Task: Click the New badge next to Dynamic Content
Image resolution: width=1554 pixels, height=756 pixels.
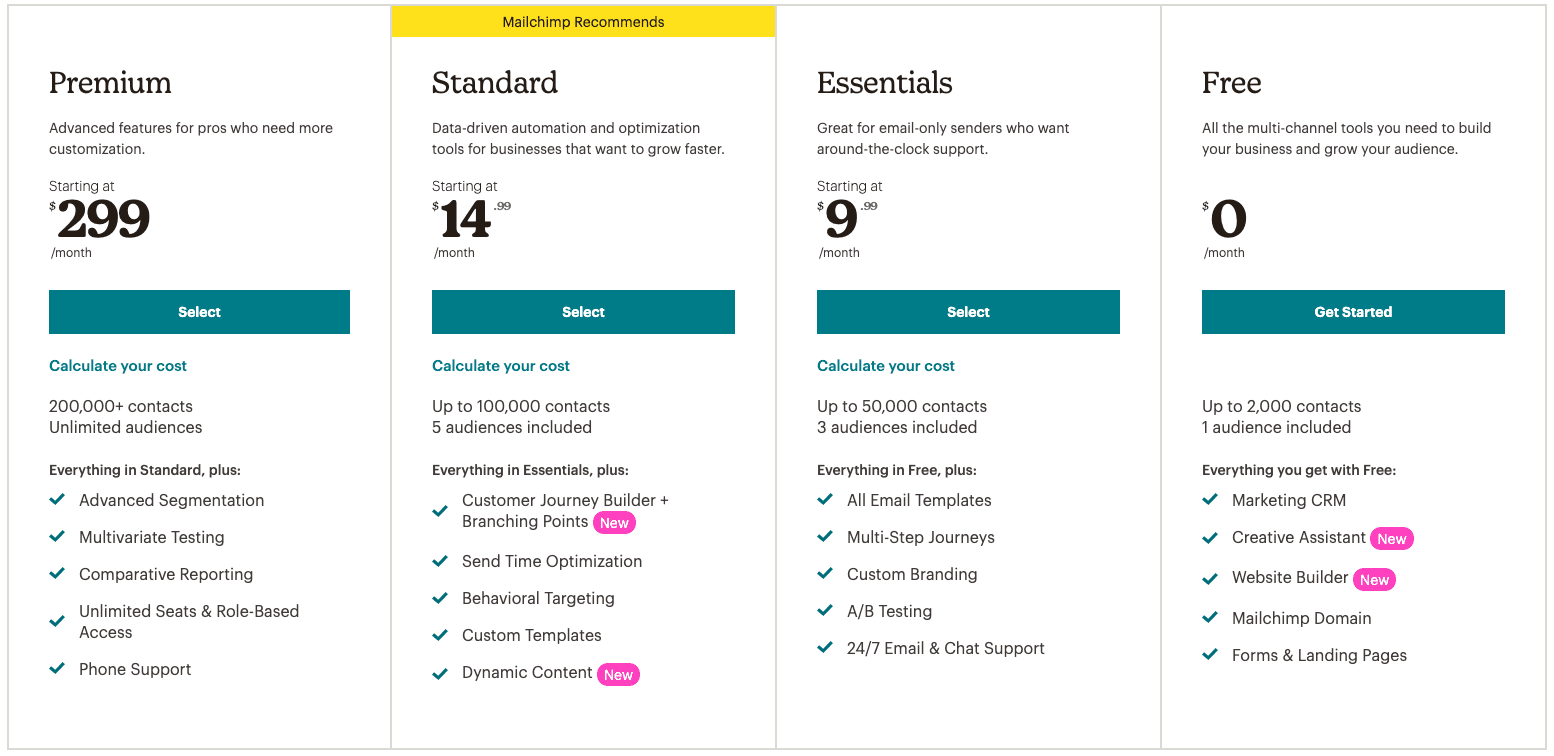Action: tap(618, 675)
